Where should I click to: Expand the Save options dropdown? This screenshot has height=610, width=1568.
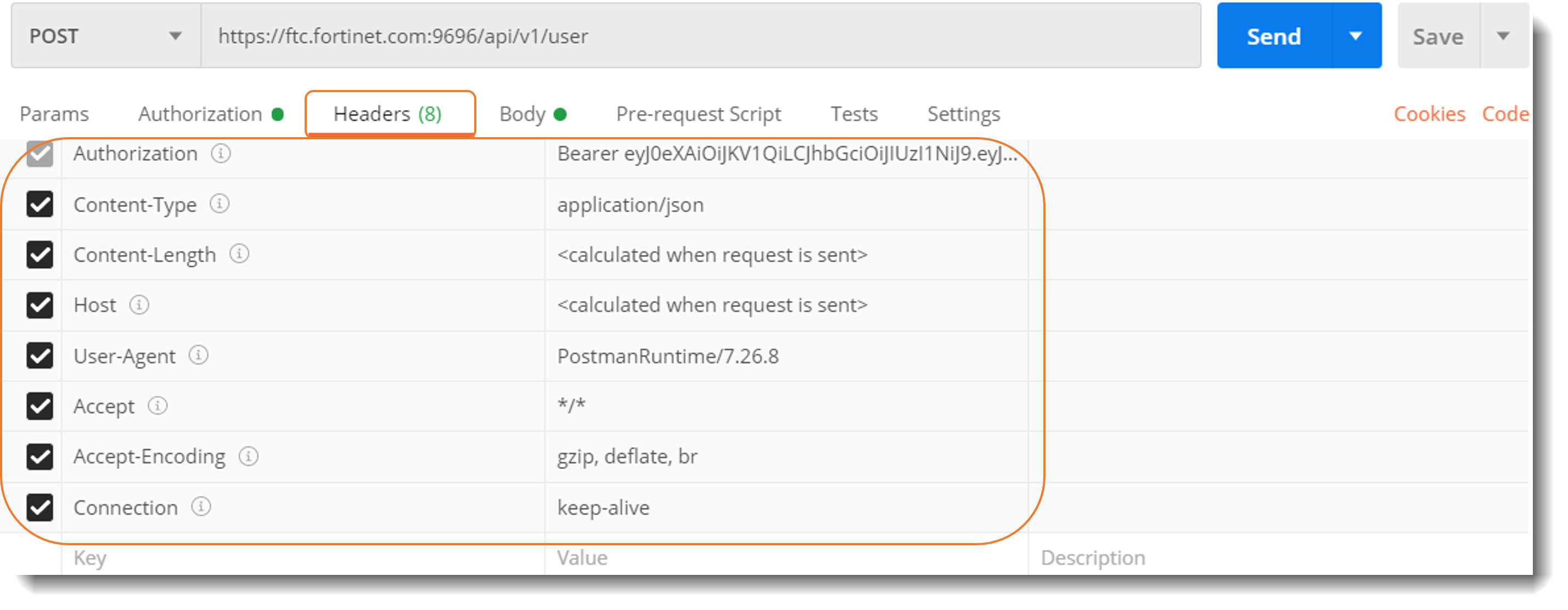(x=1503, y=36)
